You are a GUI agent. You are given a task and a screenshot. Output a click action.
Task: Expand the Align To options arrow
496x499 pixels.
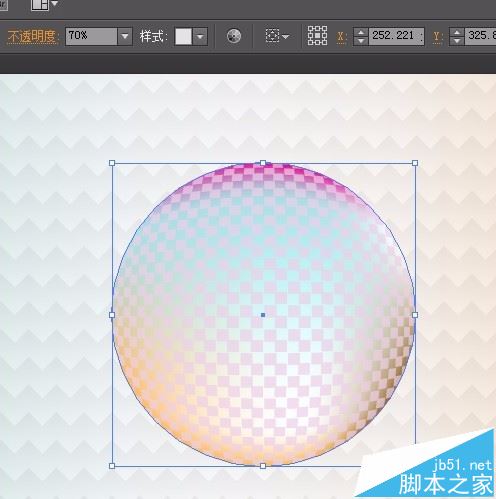285,37
